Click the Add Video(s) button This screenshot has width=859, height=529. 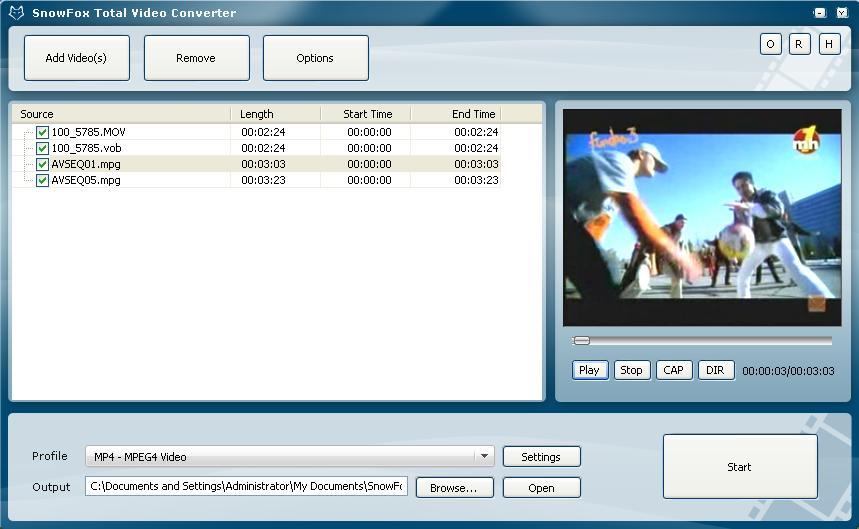[x=77, y=58]
